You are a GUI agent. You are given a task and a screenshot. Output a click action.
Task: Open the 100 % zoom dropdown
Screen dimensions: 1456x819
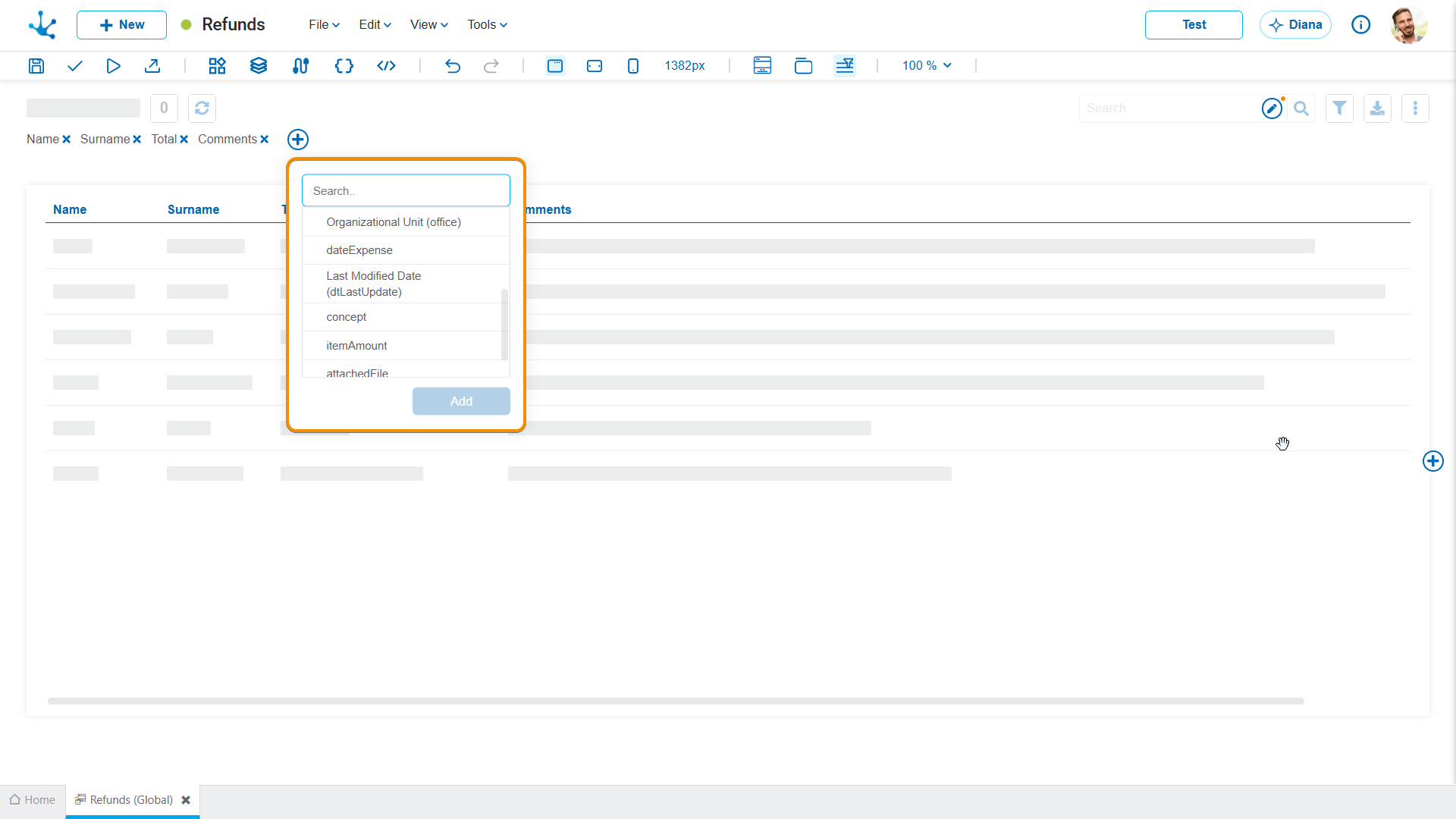(x=927, y=66)
